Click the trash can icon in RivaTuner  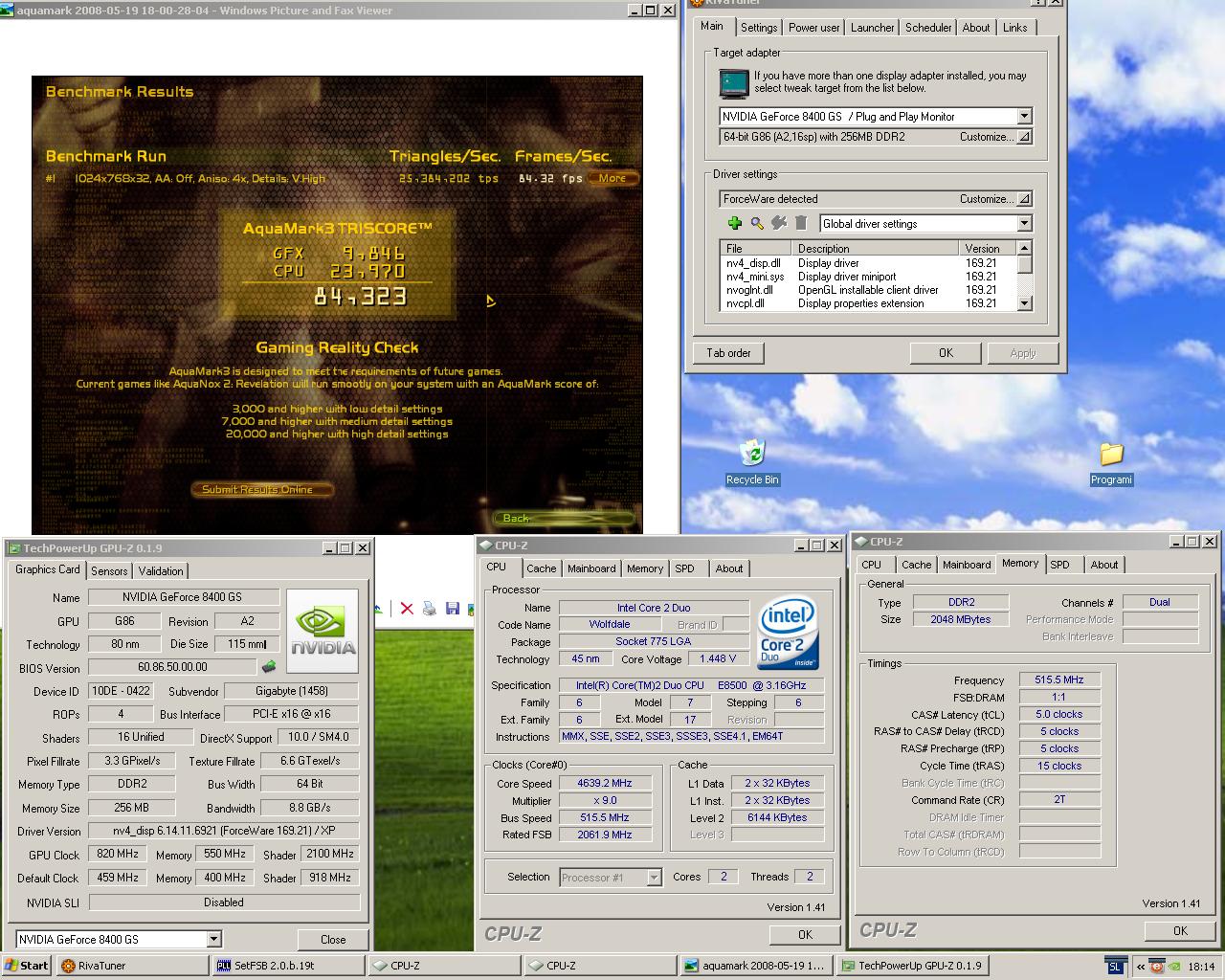click(802, 223)
